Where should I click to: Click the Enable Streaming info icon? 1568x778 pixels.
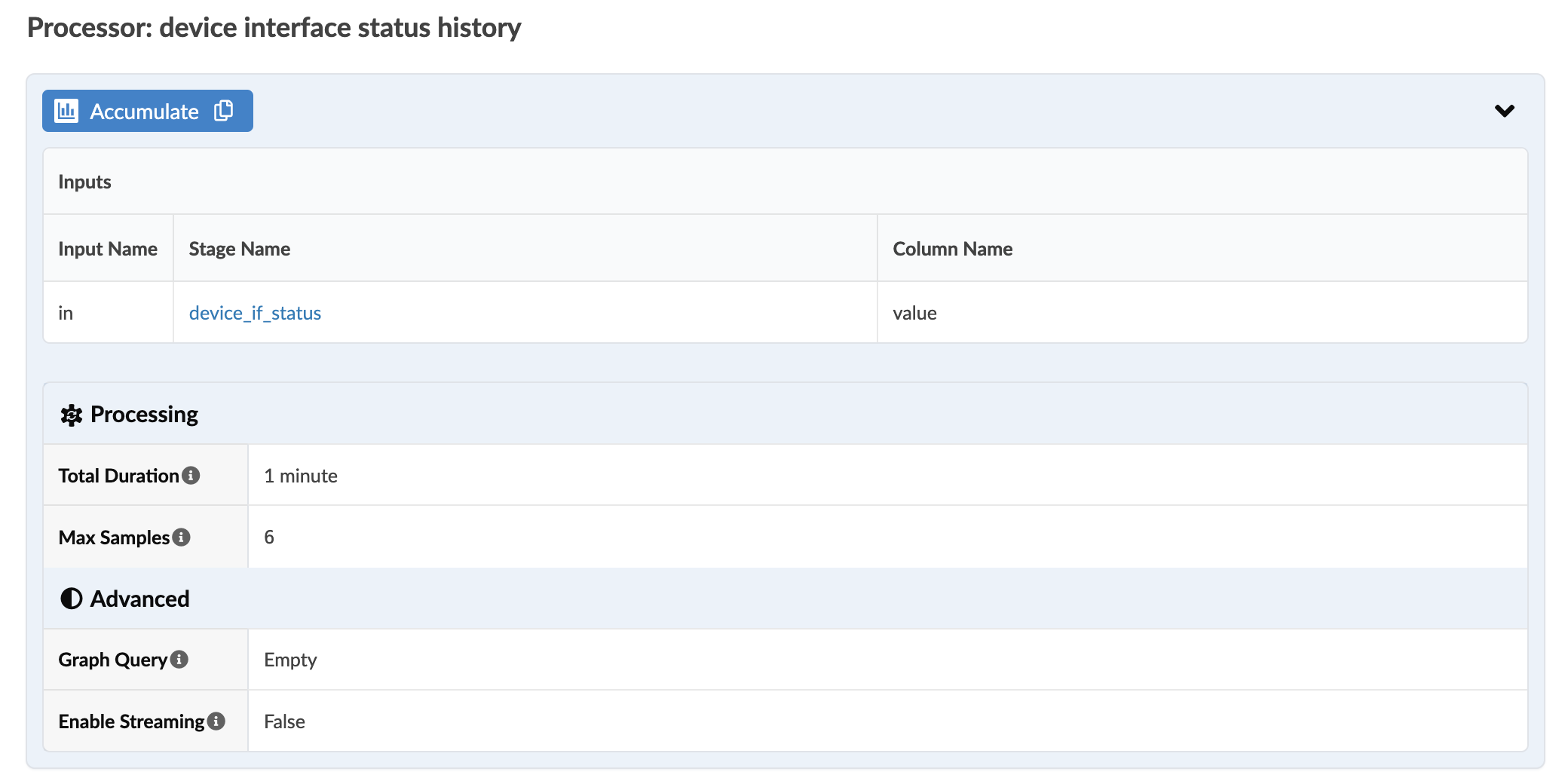tap(216, 721)
